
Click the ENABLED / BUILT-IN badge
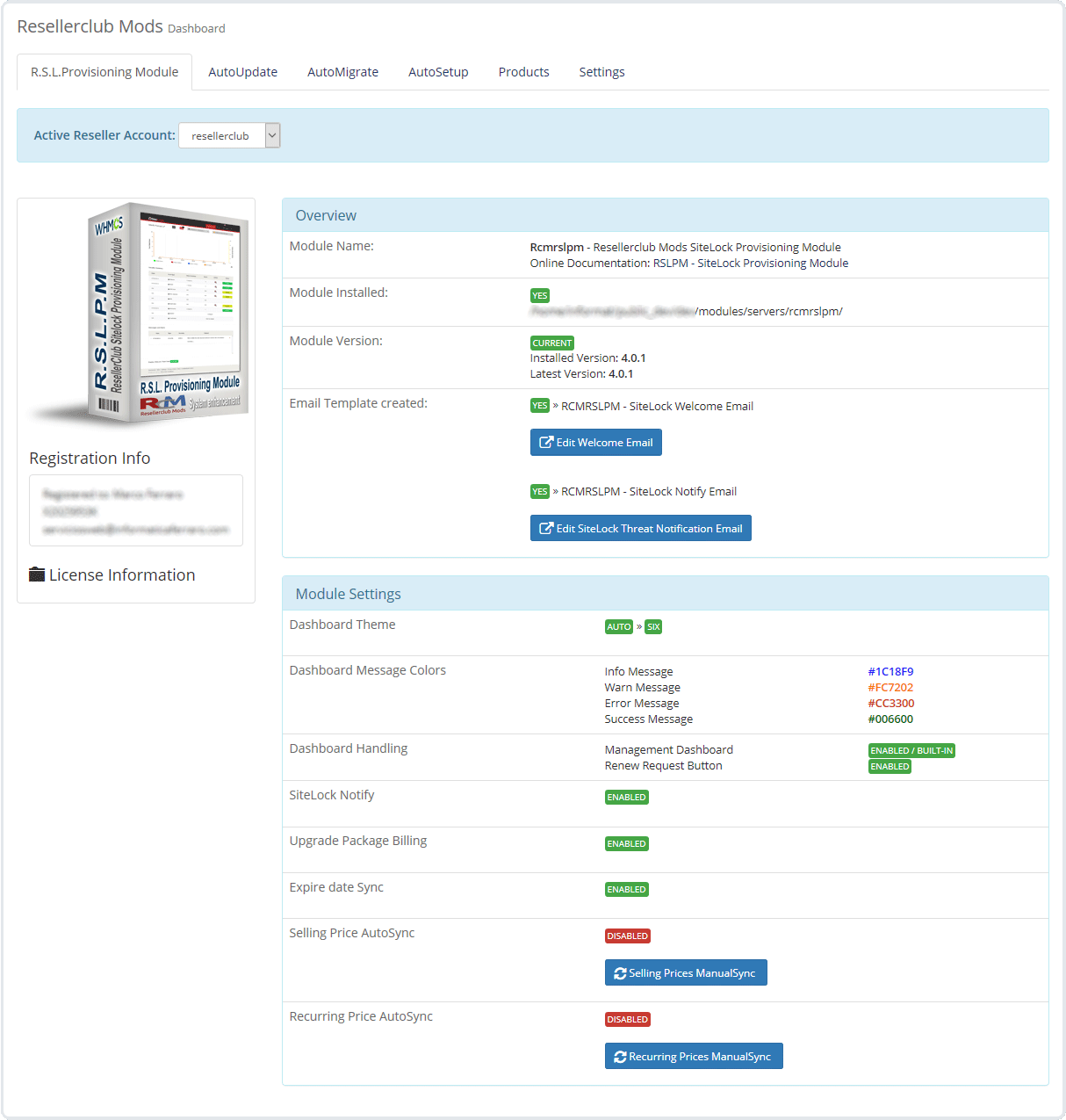point(911,751)
